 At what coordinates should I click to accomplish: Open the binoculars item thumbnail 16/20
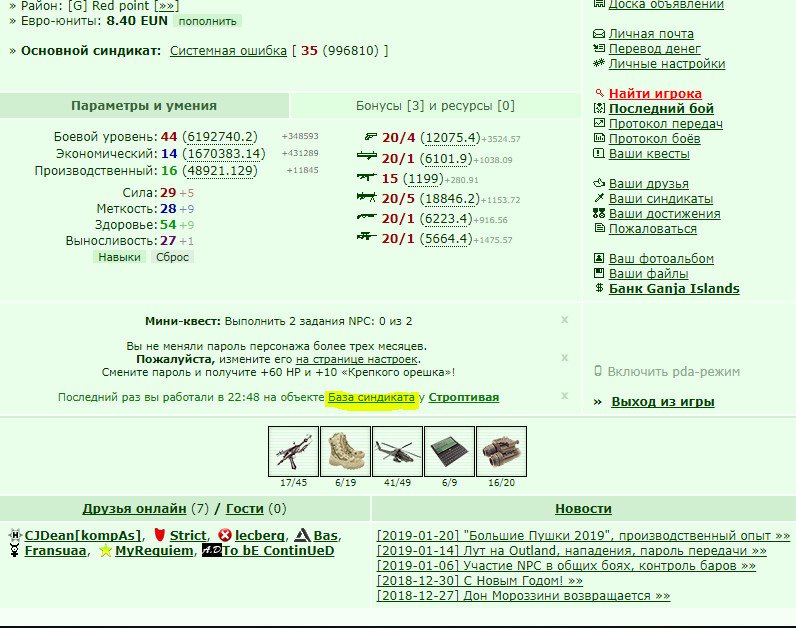pyautogui.click(x=502, y=451)
